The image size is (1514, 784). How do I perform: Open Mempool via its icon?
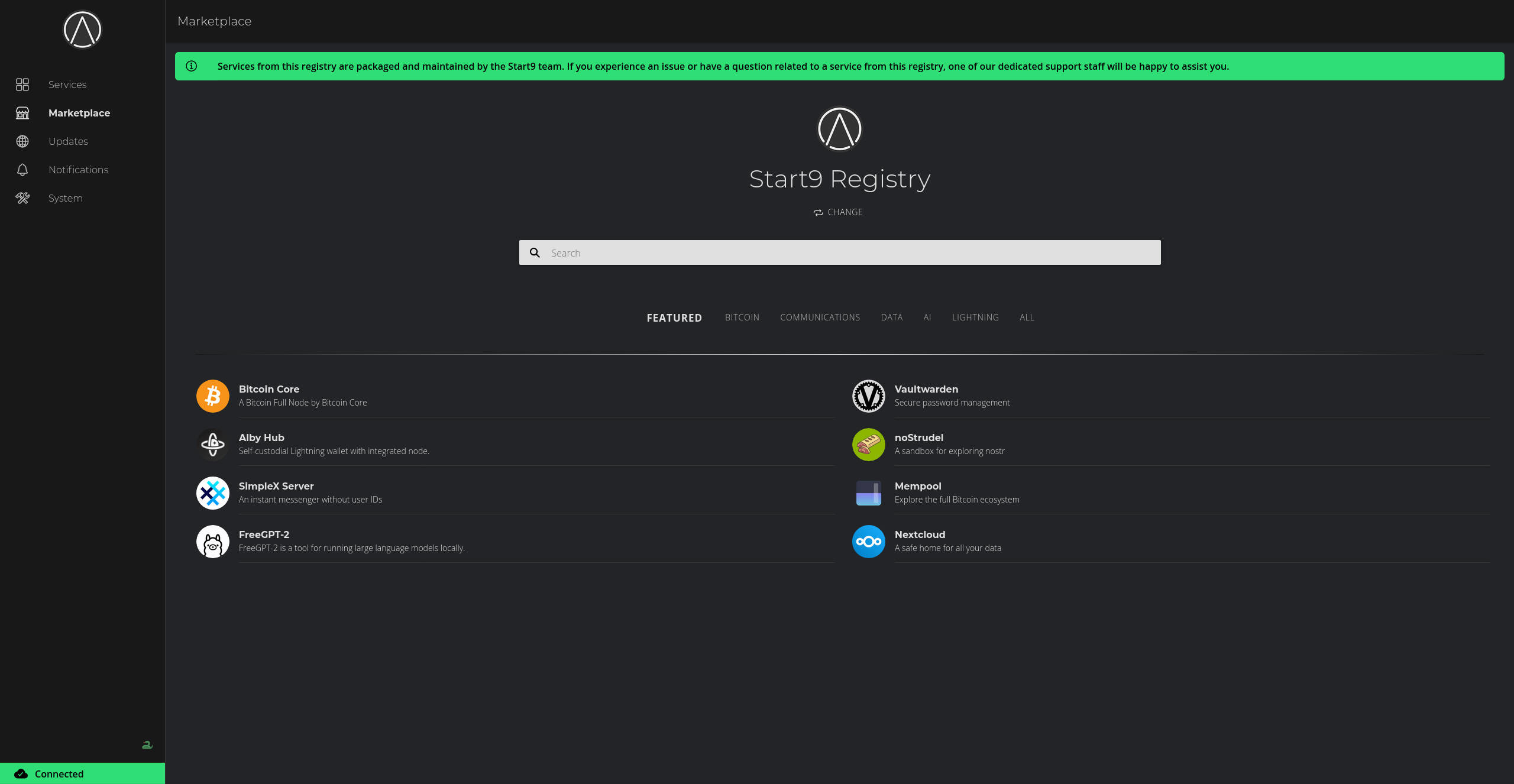pyautogui.click(x=869, y=493)
